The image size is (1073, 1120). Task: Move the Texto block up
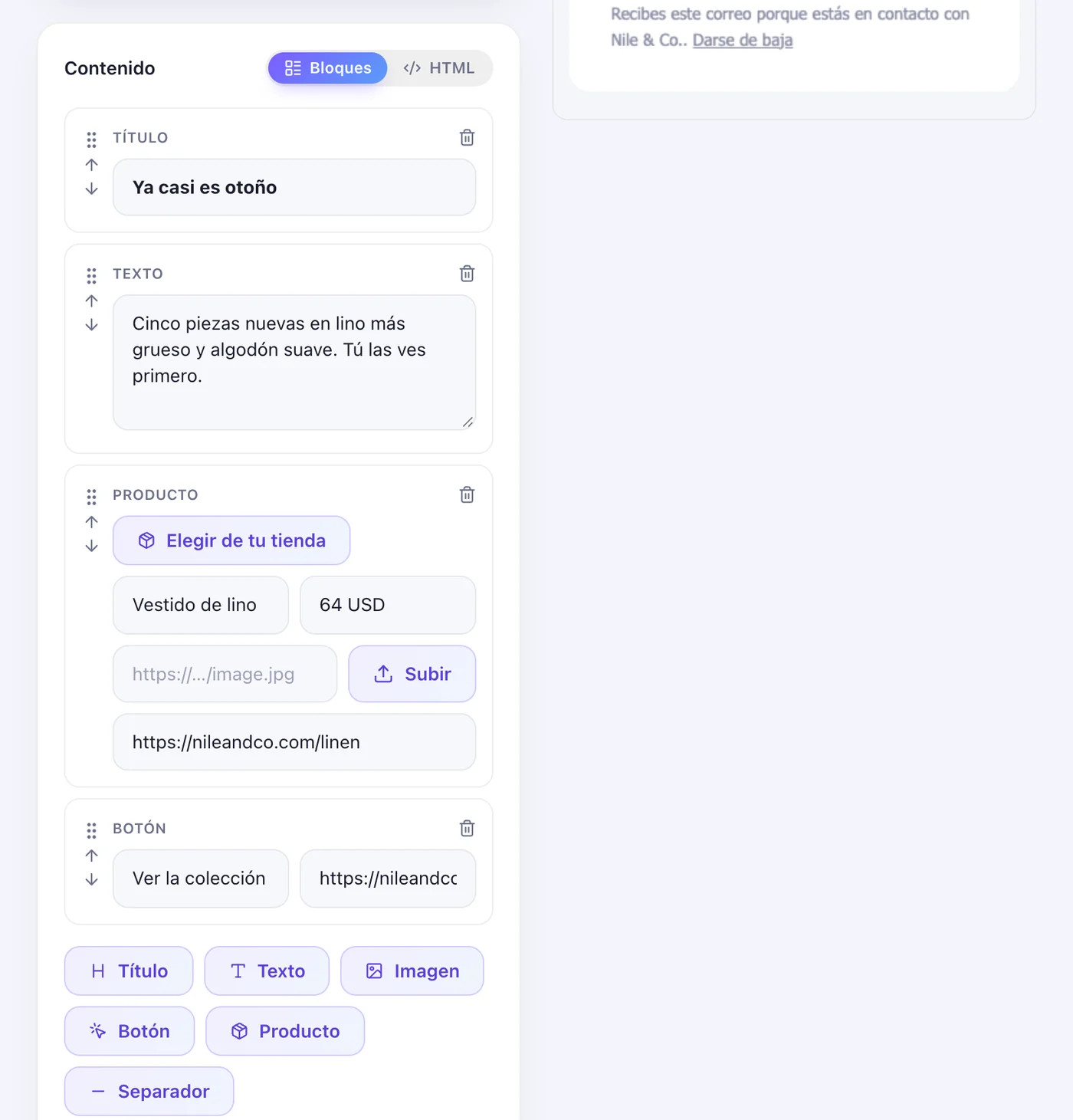[x=91, y=301]
